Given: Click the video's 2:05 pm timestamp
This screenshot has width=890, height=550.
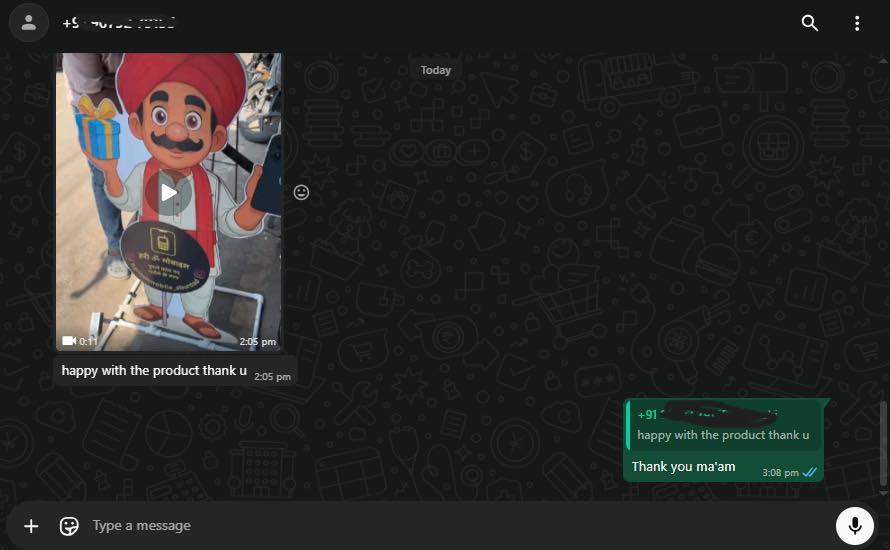Looking at the screenshot, I should tap(257, 342).
